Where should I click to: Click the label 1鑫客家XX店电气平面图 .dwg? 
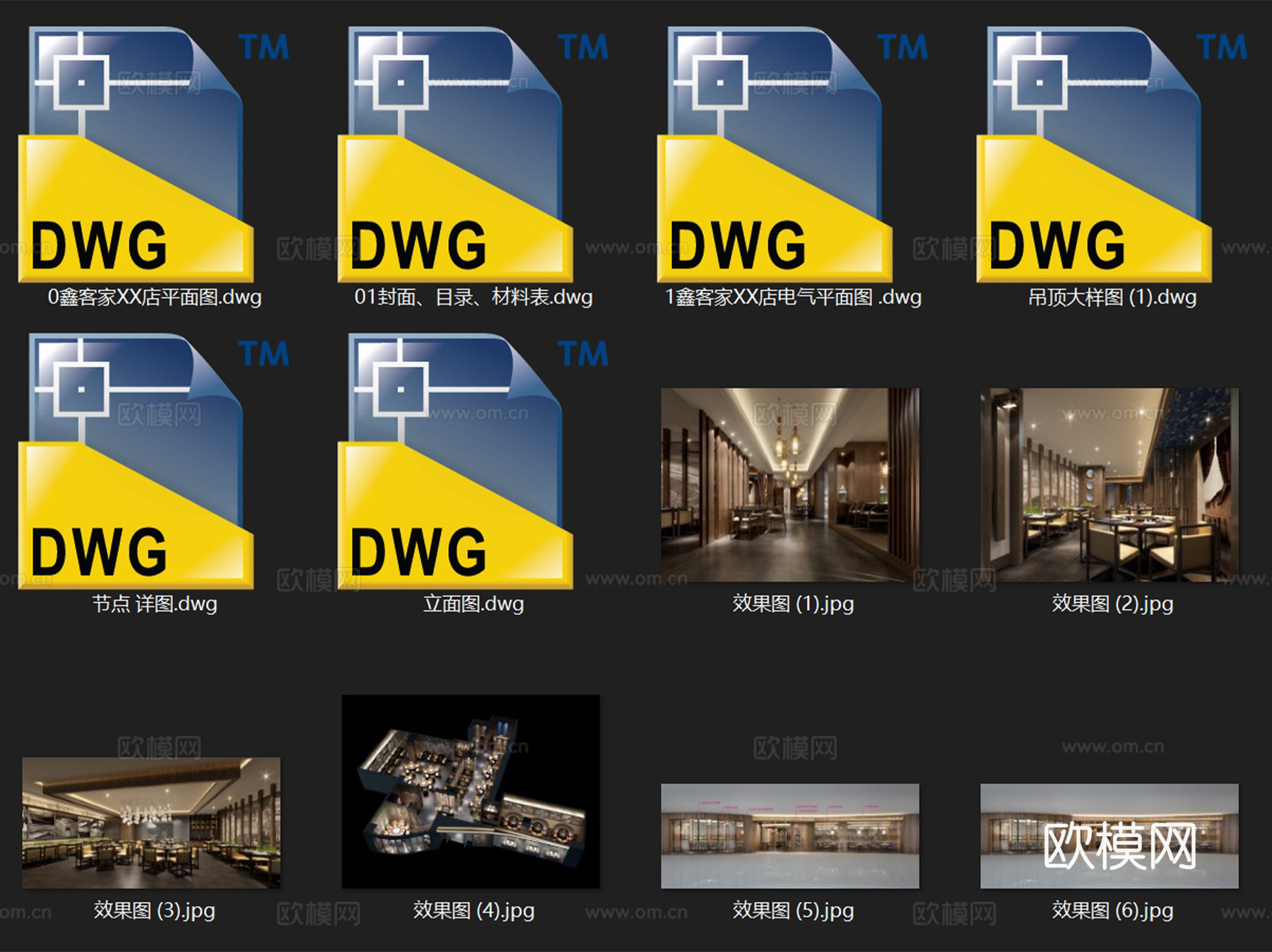point(793,297)
